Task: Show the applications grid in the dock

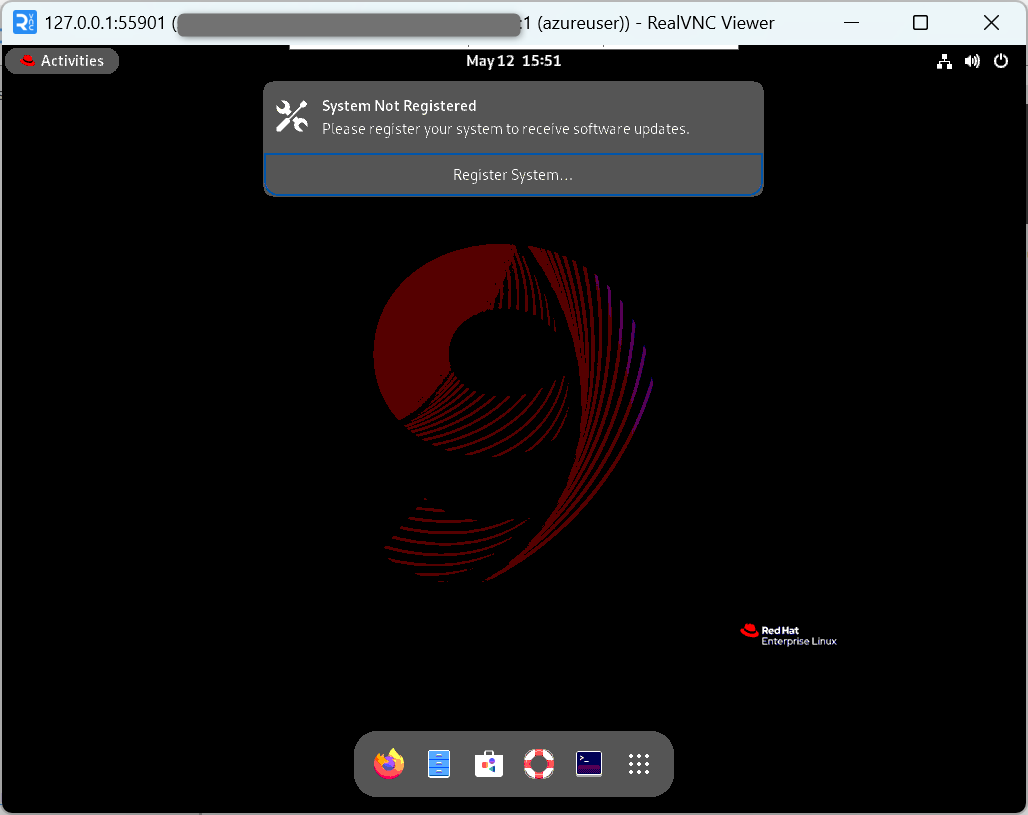Action: pos(639,764)
